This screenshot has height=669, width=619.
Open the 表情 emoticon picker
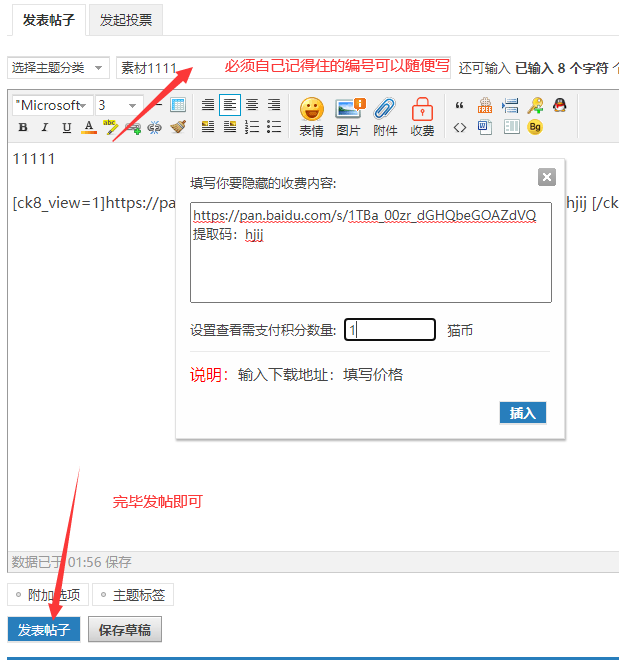(x=312, y=116)
